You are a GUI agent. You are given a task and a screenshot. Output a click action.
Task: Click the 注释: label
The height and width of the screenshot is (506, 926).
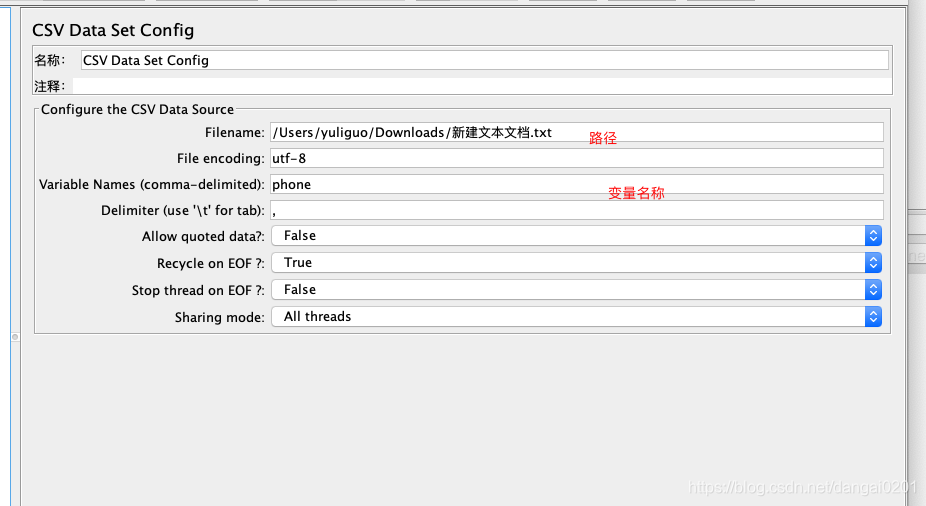(50, 86)
